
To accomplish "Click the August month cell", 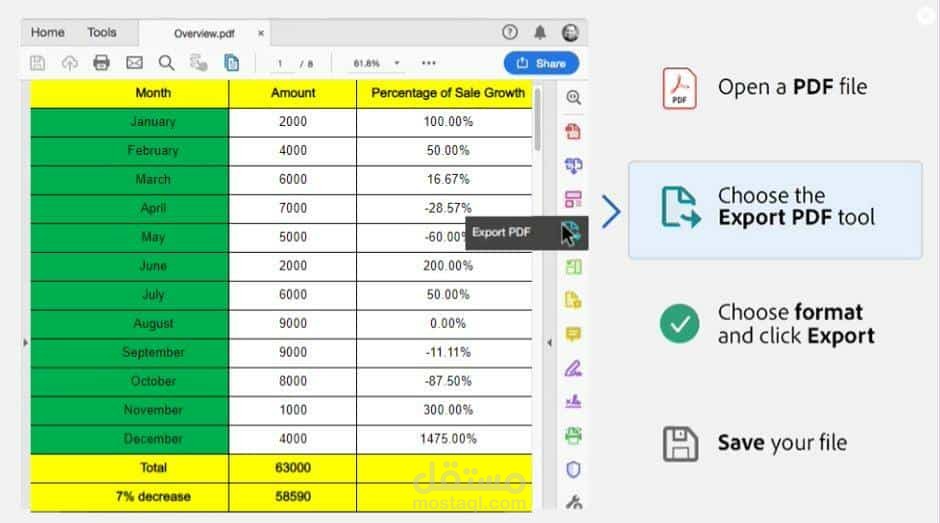I will click(x=129, y=324).
